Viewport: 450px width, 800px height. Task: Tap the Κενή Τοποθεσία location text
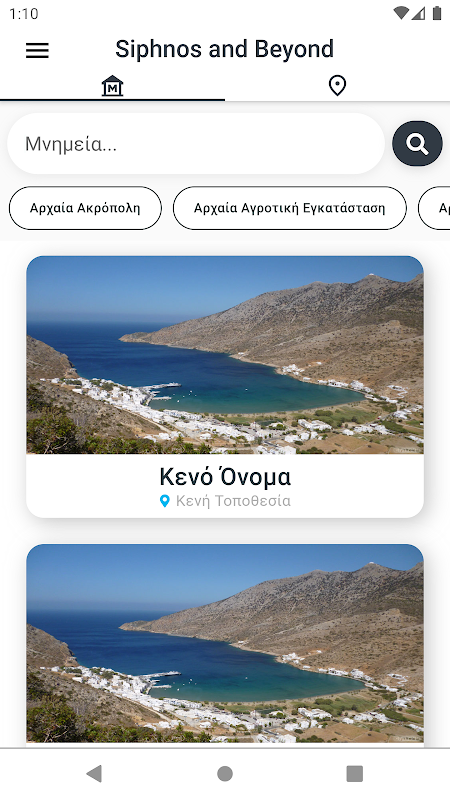[233, 501]
